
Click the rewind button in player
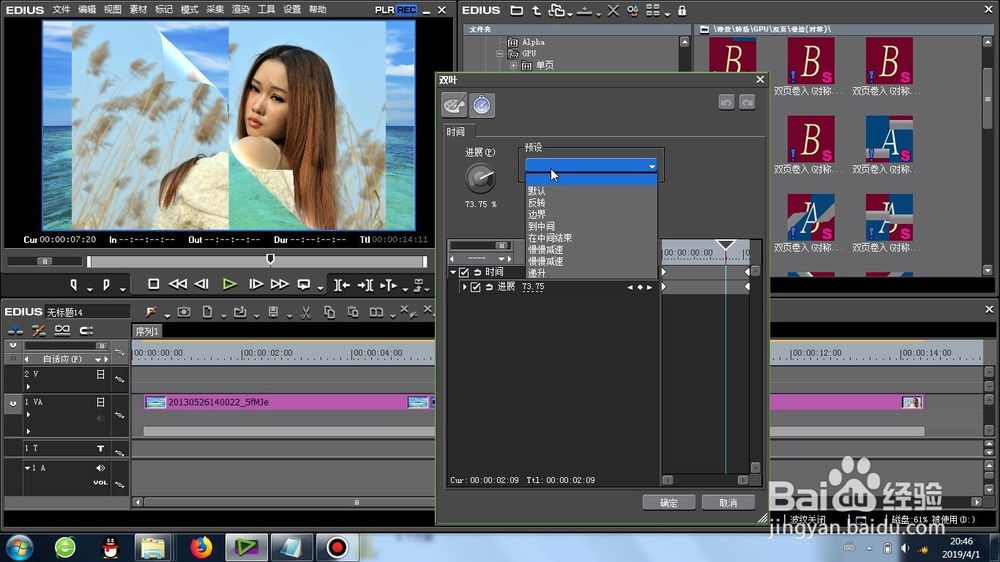coord(178,284)
